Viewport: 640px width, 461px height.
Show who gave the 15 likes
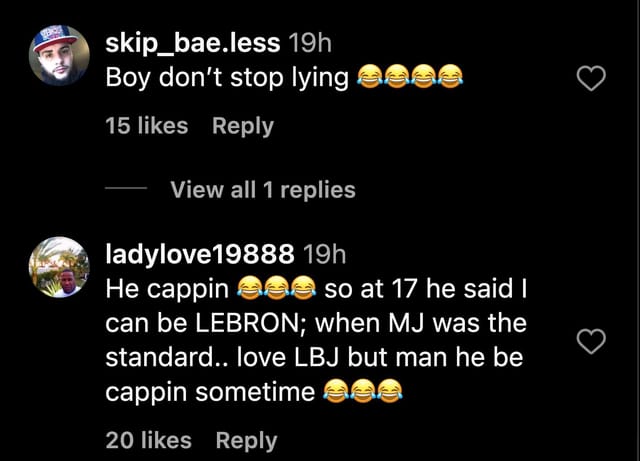coord(147,125)
